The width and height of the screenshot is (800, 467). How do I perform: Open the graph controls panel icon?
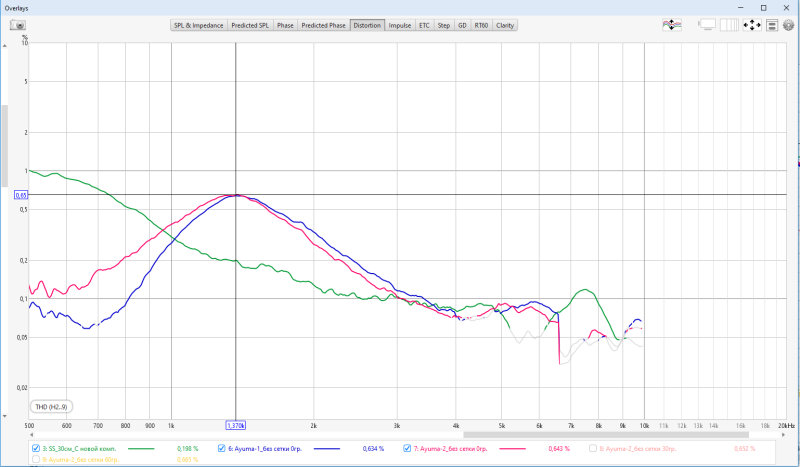(x=772, y=25)
